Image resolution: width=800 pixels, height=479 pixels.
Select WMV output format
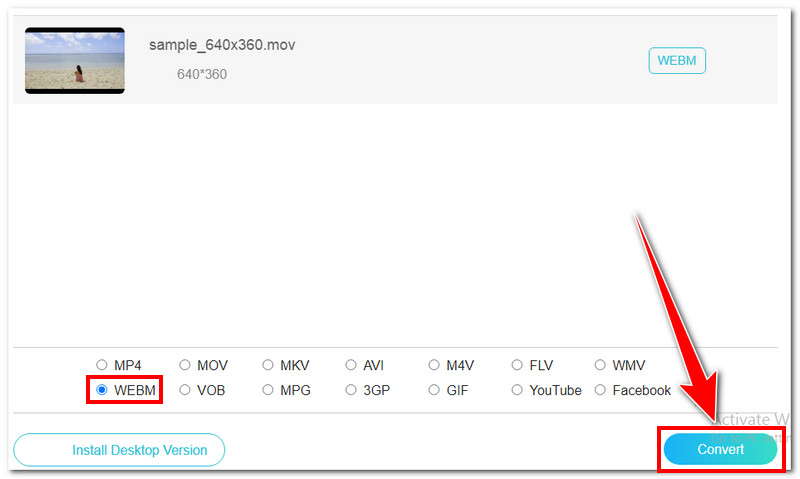pos(600,365)
